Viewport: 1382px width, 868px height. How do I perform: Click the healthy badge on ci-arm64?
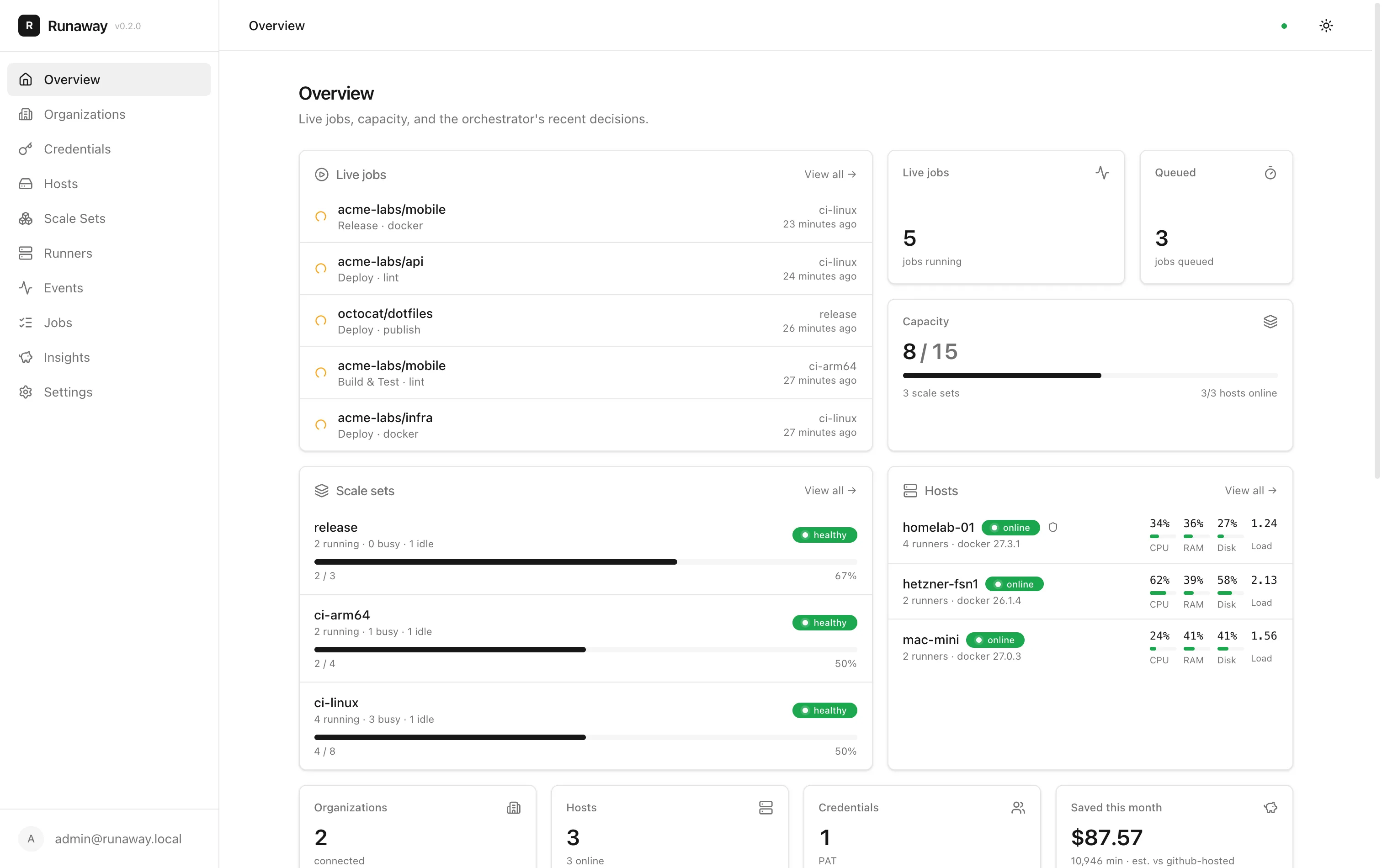coord(825,623)
